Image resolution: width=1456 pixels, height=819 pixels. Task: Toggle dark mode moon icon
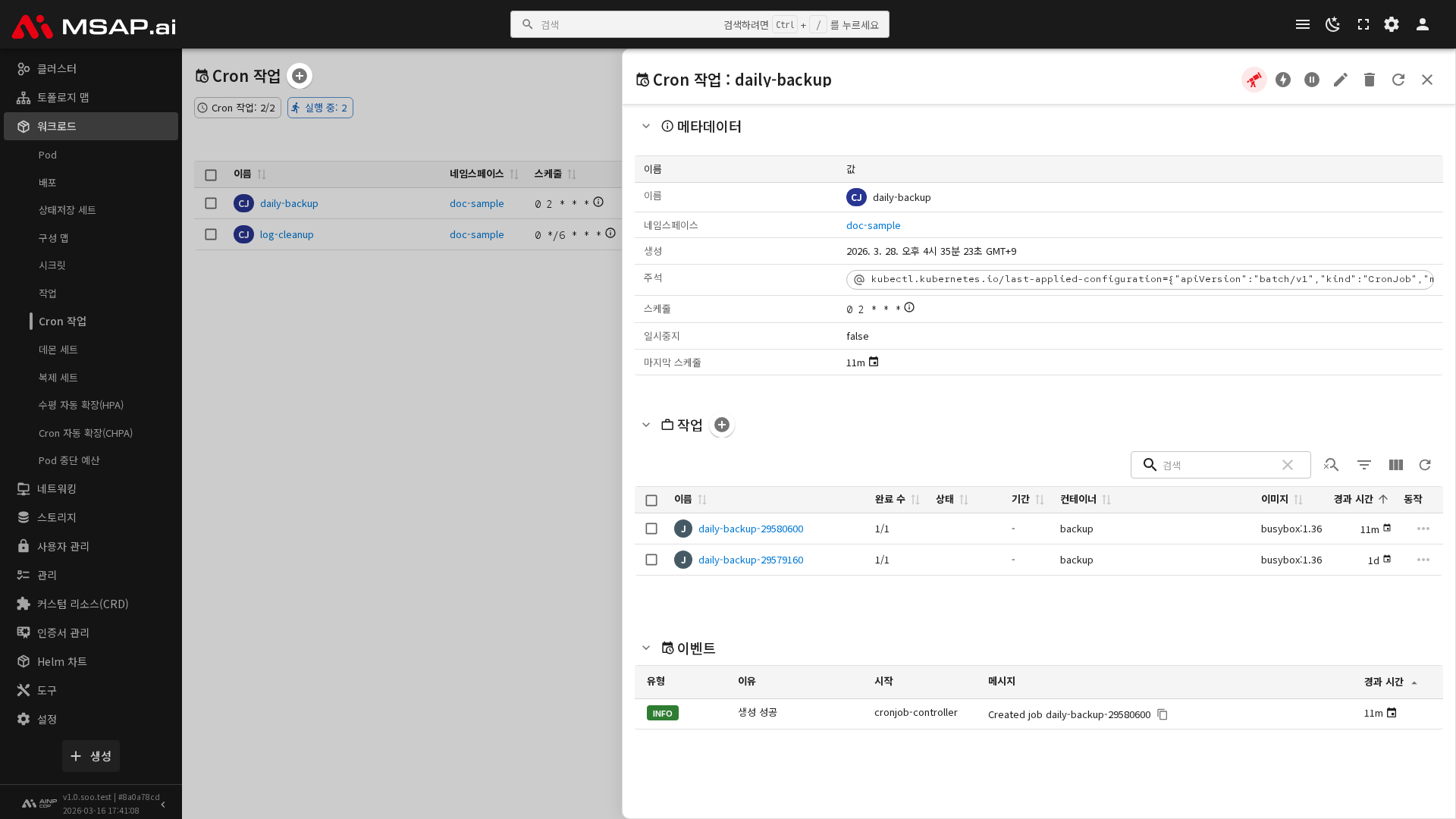click(1332, 24)
